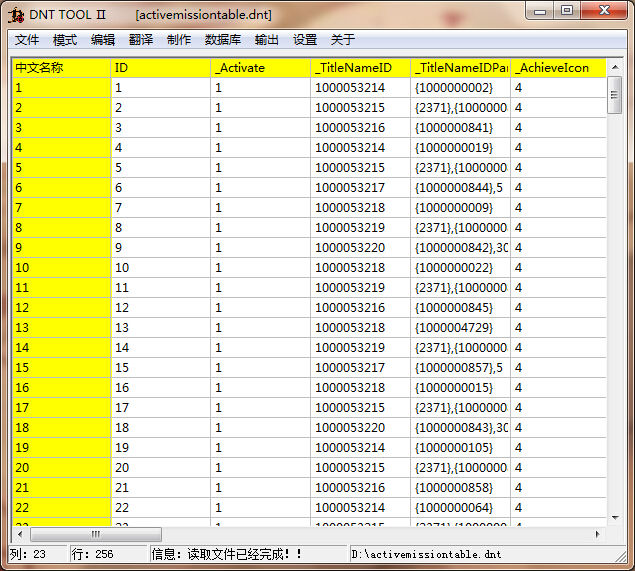Open the 编辑 menu

[x=103, y=40]
